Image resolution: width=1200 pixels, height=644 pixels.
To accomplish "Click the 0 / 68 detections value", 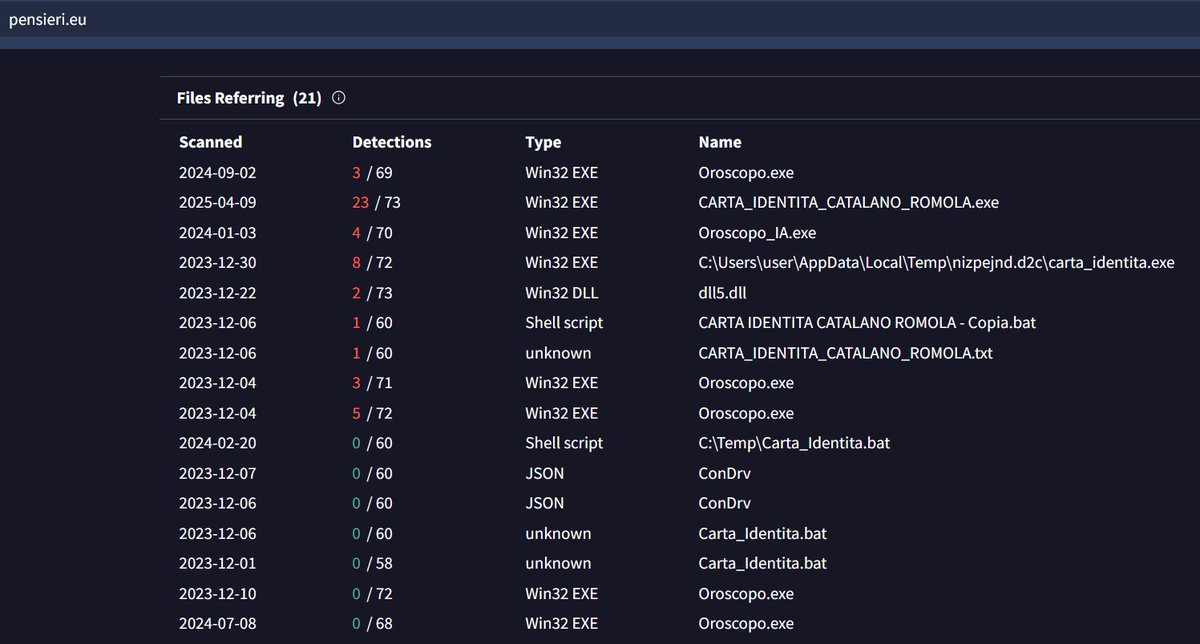I will [x=372, y=623].
